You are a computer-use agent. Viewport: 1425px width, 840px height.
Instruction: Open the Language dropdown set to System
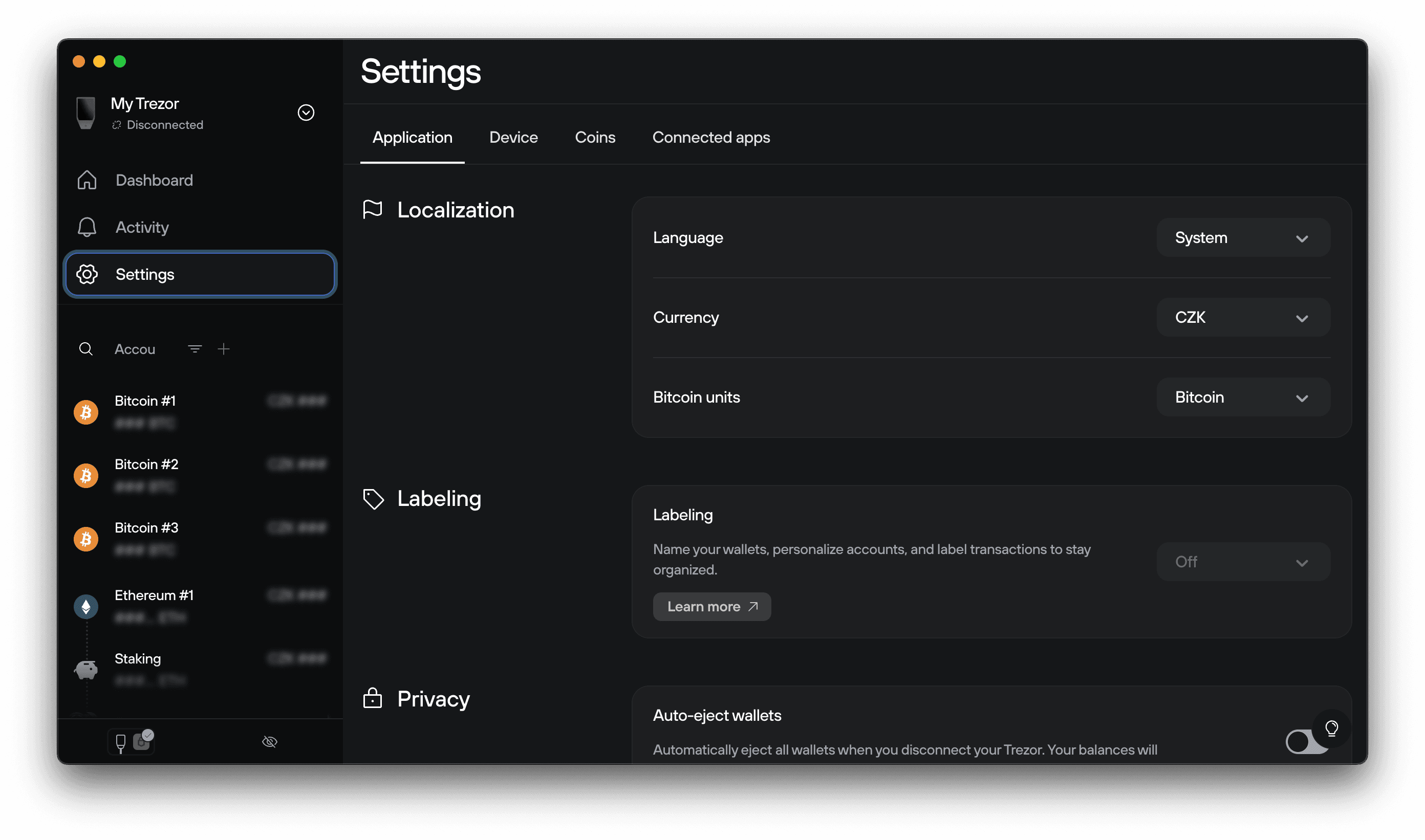click(x=1243, y=237)
